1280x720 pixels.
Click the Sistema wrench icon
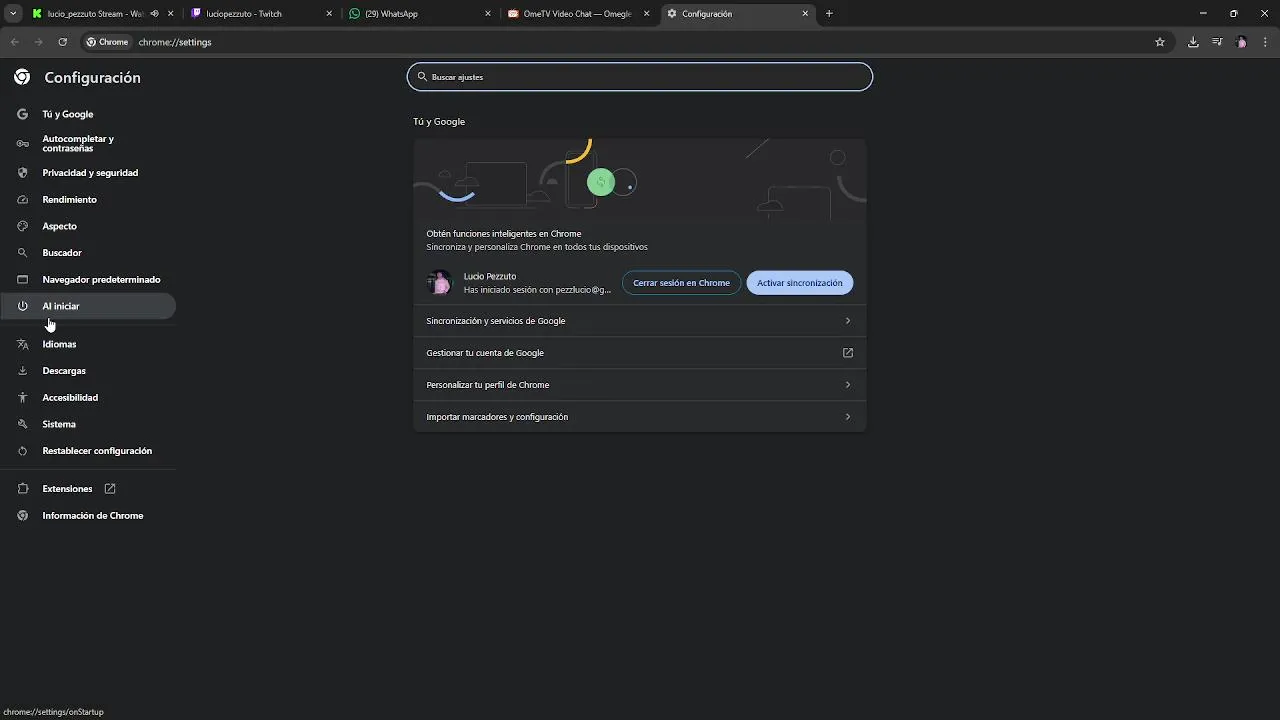pos(22,424)
